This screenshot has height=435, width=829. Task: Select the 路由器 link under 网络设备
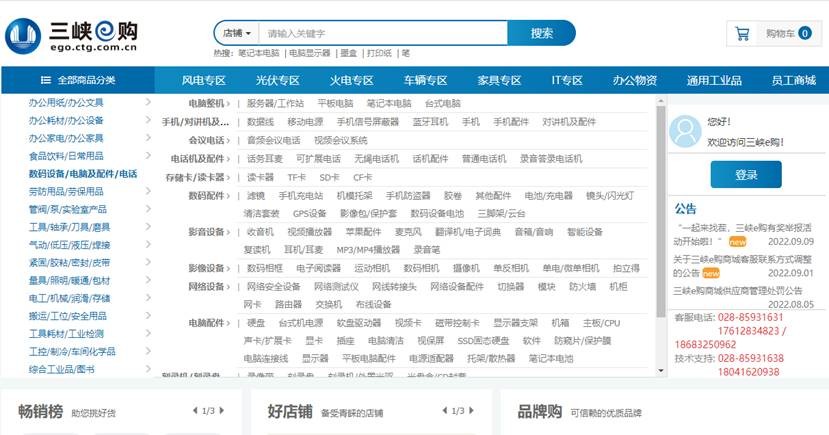pos(288,304)
